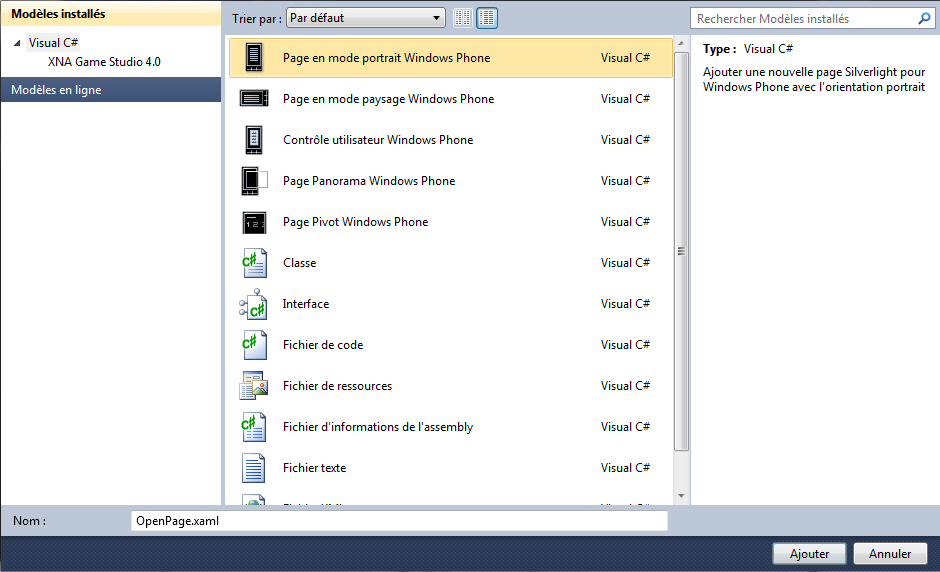The width and height of the screenshot is (940, 572).
Task: Select the Interface template icon
Action: pyautogui.click(x=254, y=304)
